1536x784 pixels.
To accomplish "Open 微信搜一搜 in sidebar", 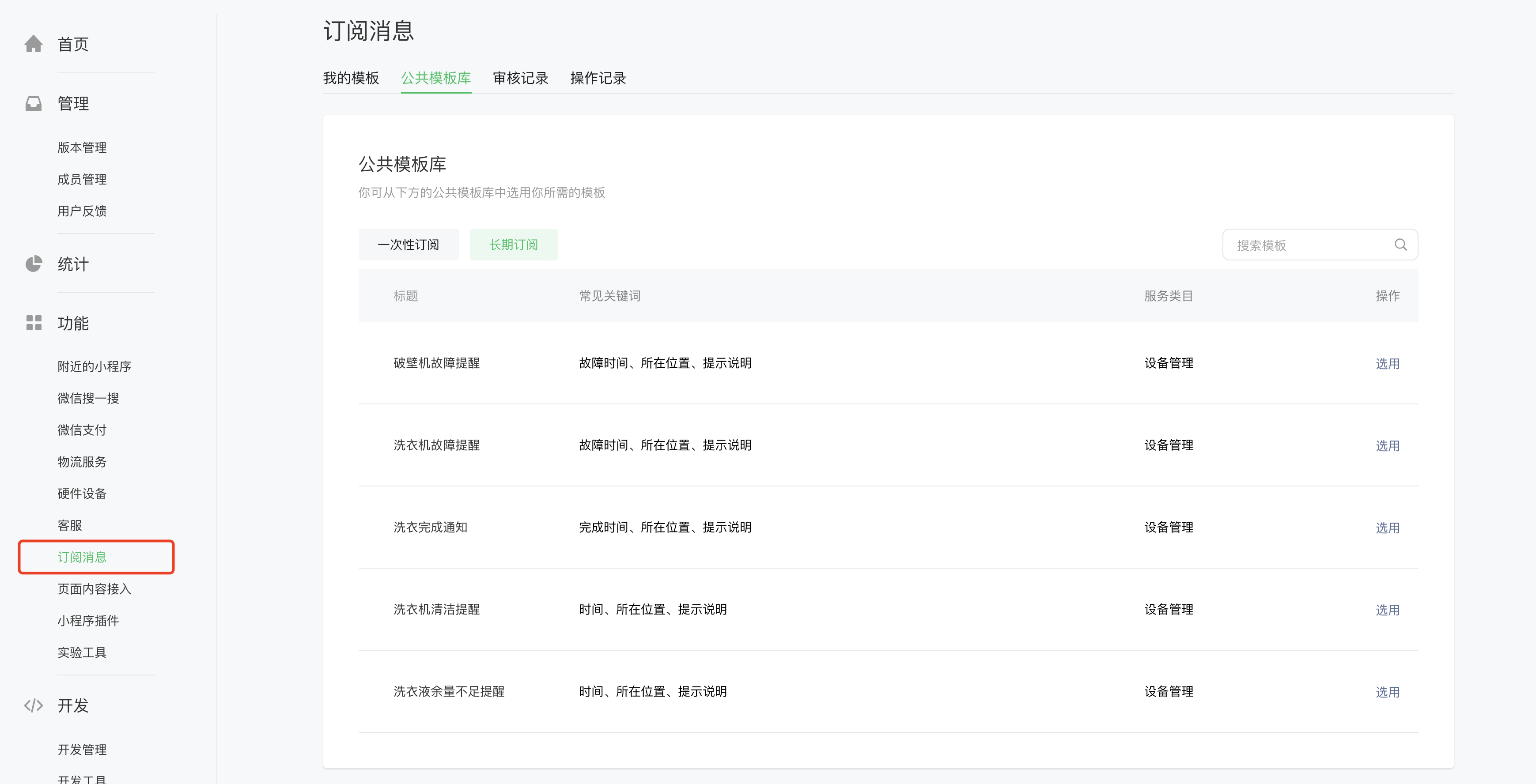I will click(x=88, y=398).
